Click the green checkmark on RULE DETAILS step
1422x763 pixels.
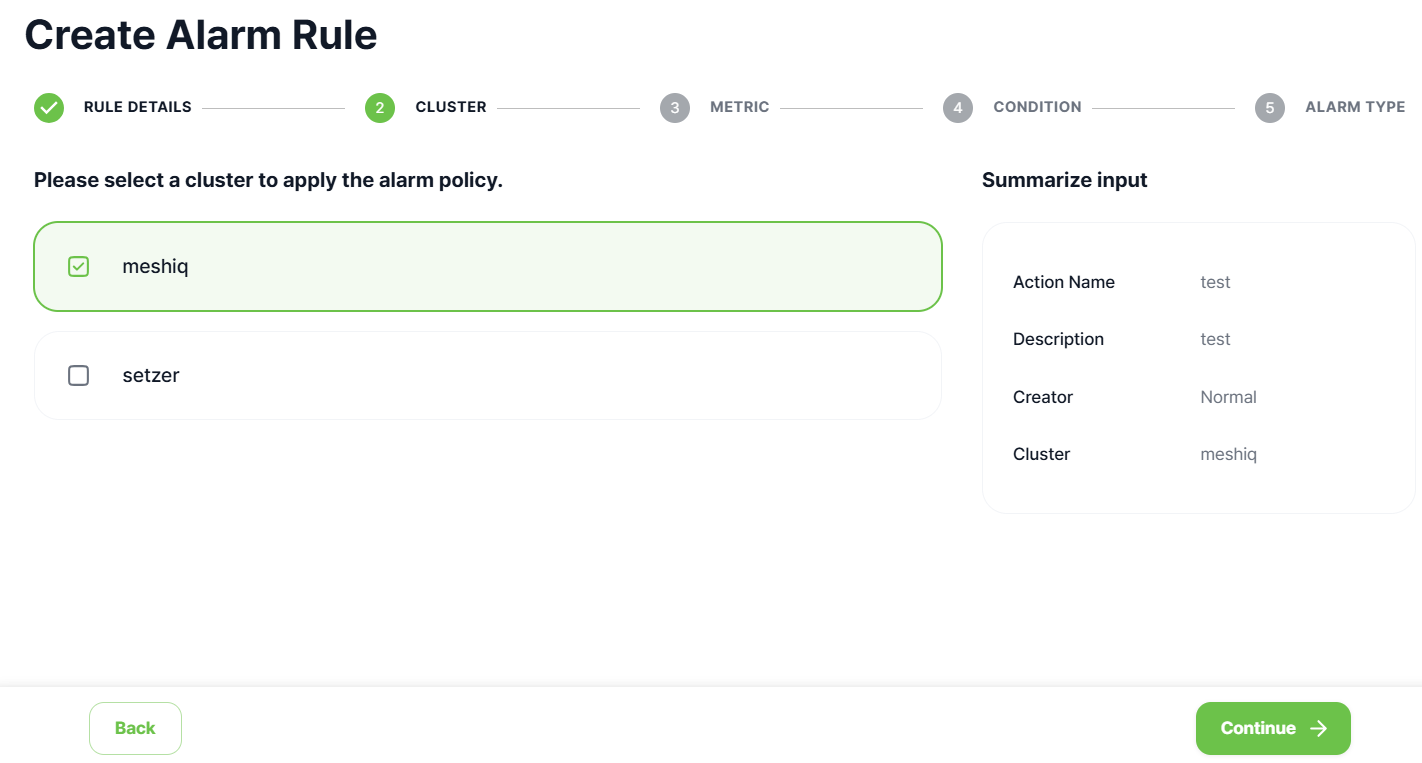coord(48,107)
